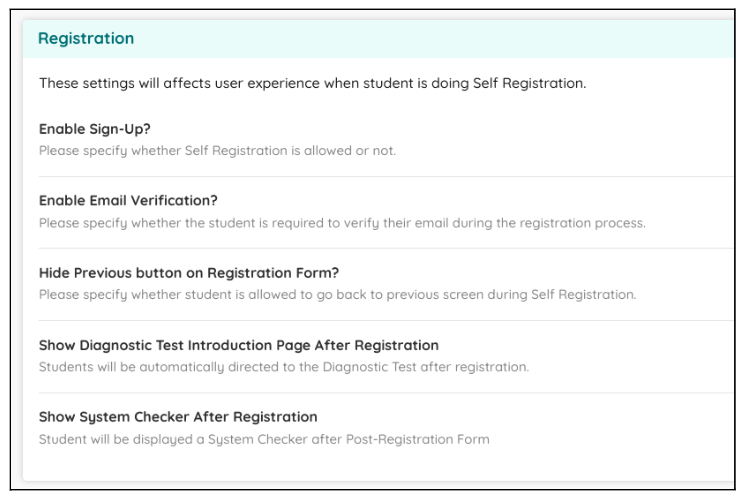Click the description 'Self Registration is allowed or not'
The height and width of the screenshot is (496, 742).
pos(217,151)
